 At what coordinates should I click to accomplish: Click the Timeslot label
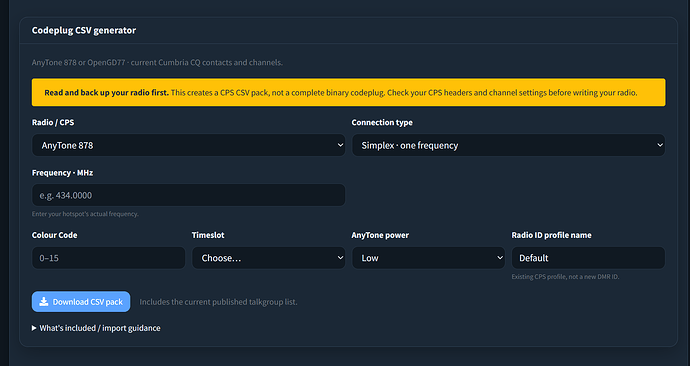tap(208, 235)
